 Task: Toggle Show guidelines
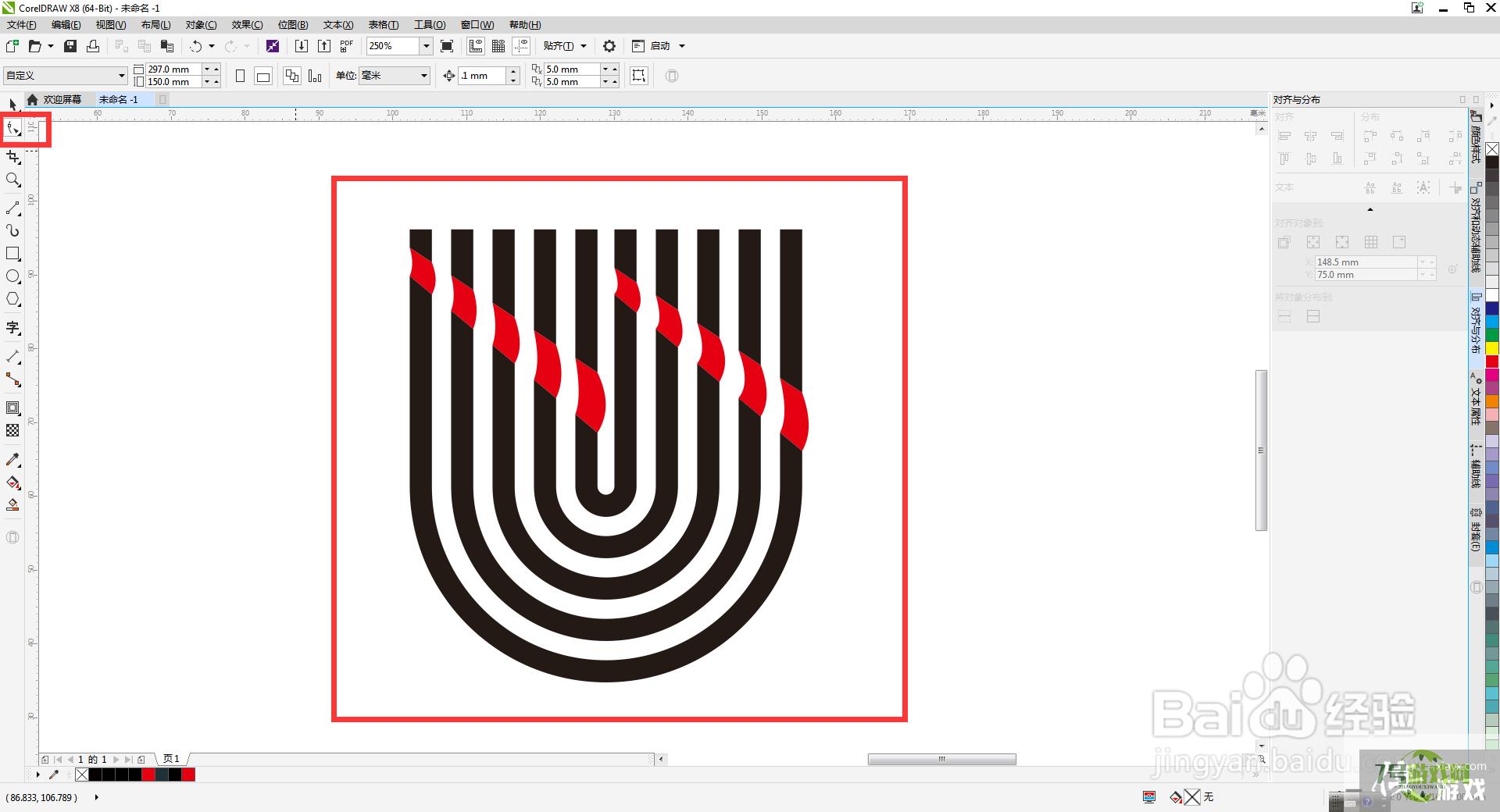tap(521, 46)
